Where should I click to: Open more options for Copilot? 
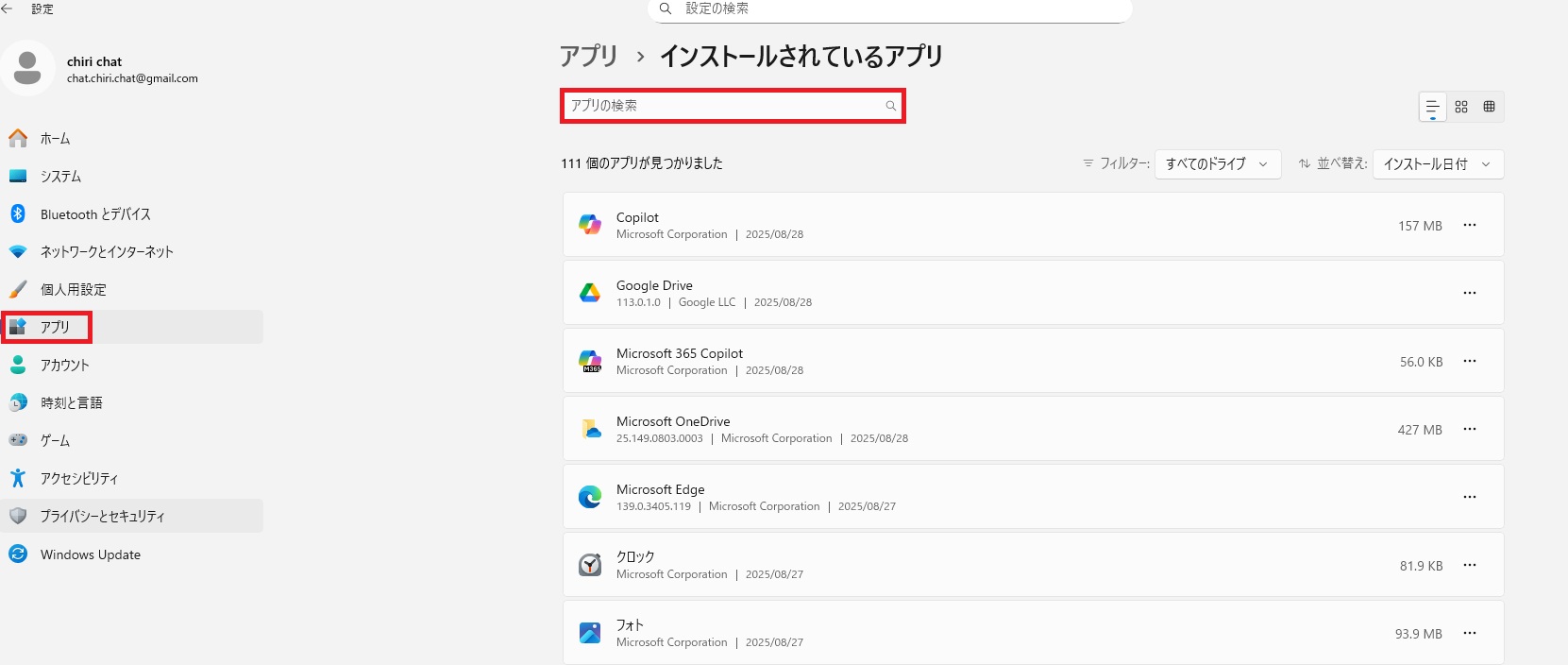[x=1470, y=225]
